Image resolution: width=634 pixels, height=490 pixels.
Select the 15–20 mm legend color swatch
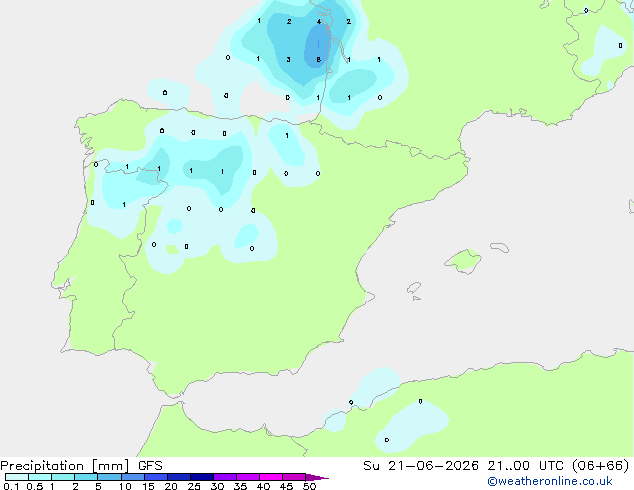point(156,477)
